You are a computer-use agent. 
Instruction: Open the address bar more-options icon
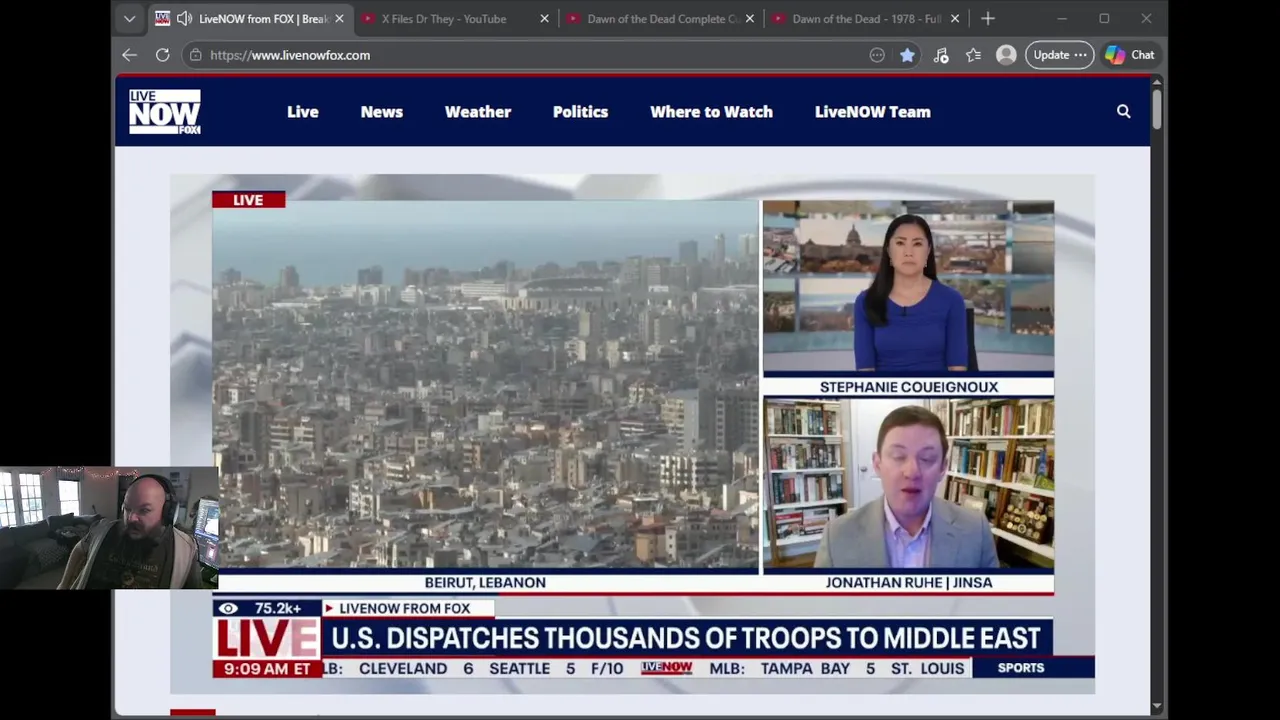tap(877, 55)
